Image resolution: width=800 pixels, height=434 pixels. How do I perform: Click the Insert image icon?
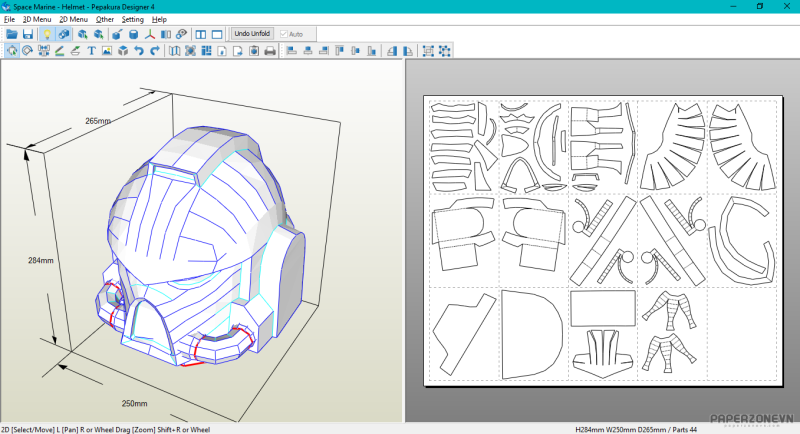click(107, 51)
